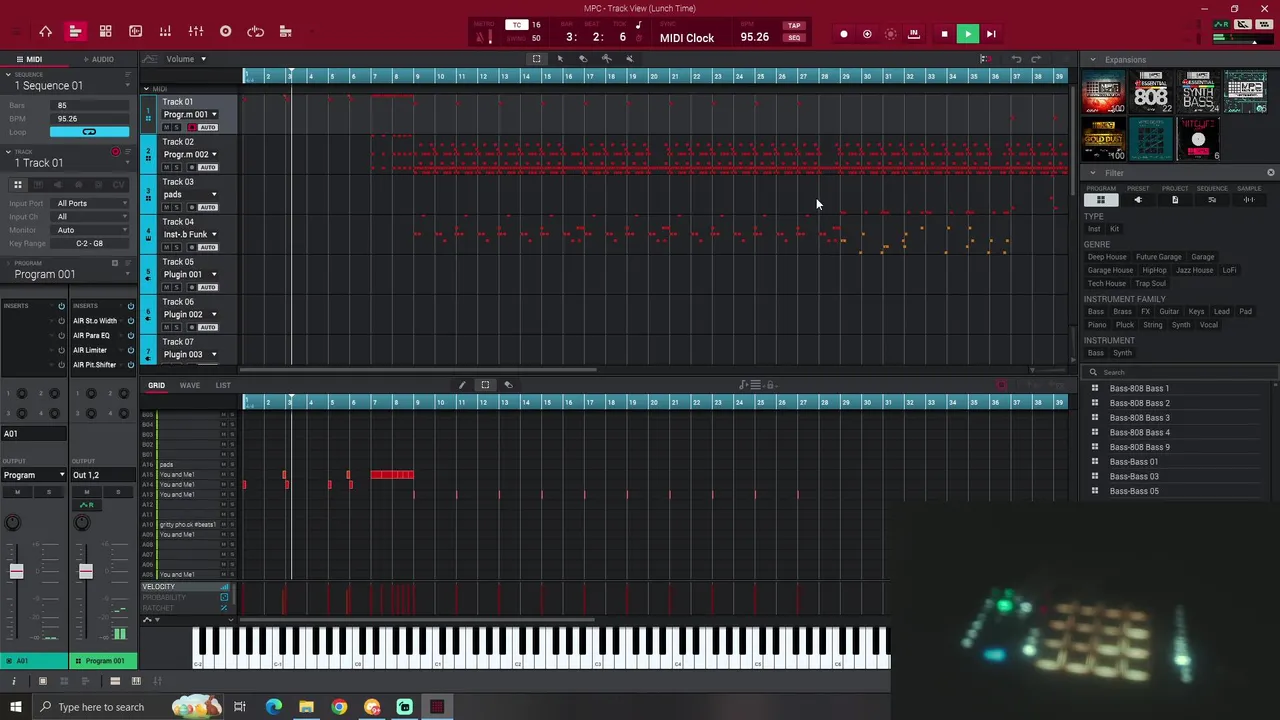Switch to the GRID editor tab

tap(156, 385)
